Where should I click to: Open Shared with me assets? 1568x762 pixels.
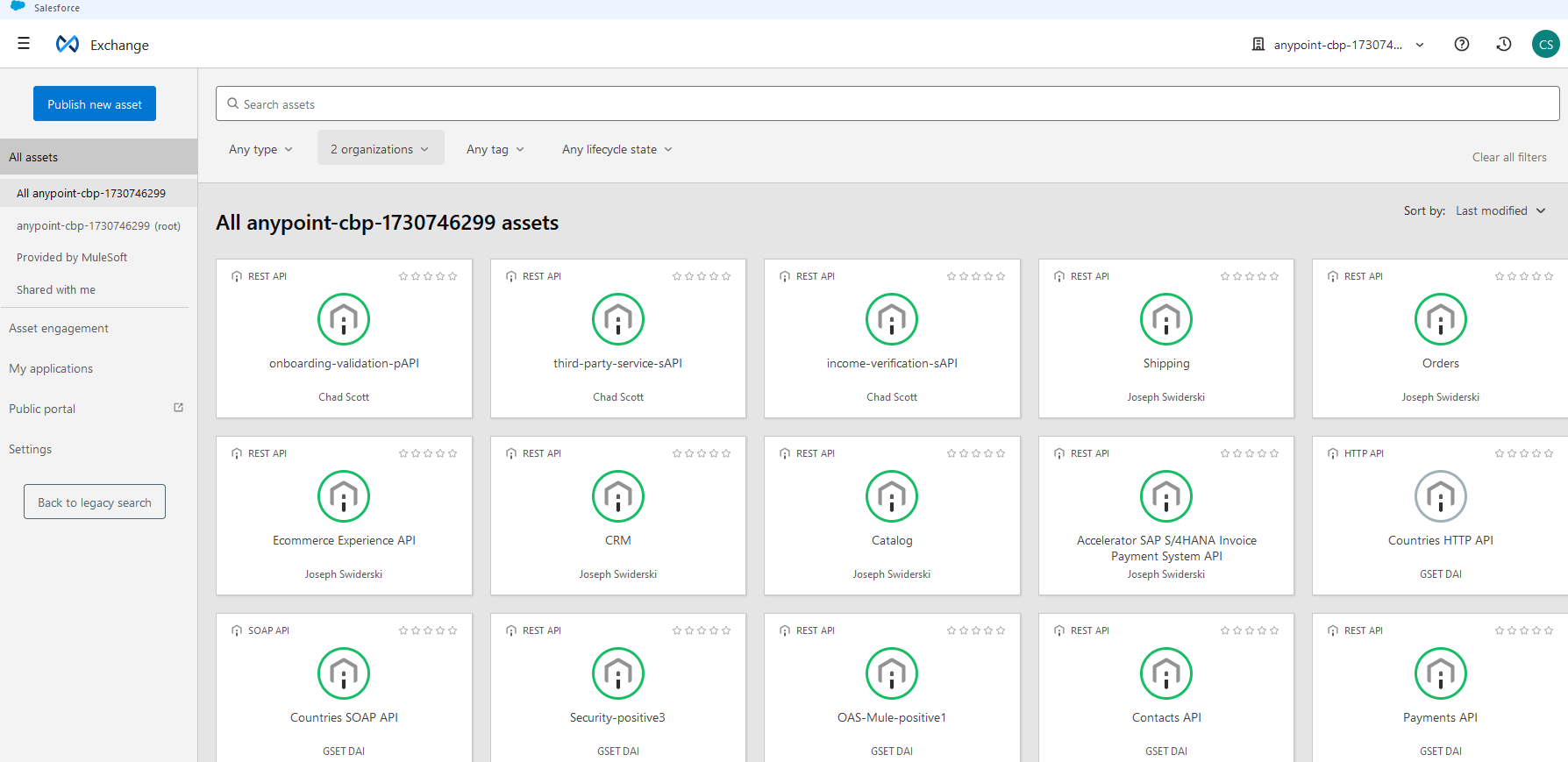56,290
